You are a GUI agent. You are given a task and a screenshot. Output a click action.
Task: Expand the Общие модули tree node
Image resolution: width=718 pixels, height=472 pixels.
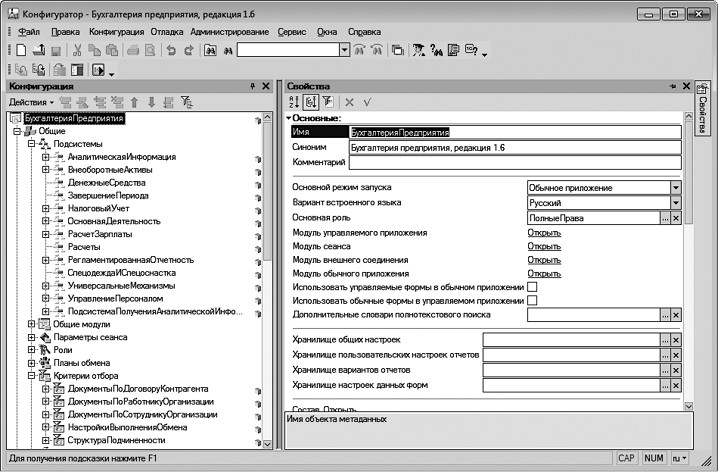click(31, 324)
